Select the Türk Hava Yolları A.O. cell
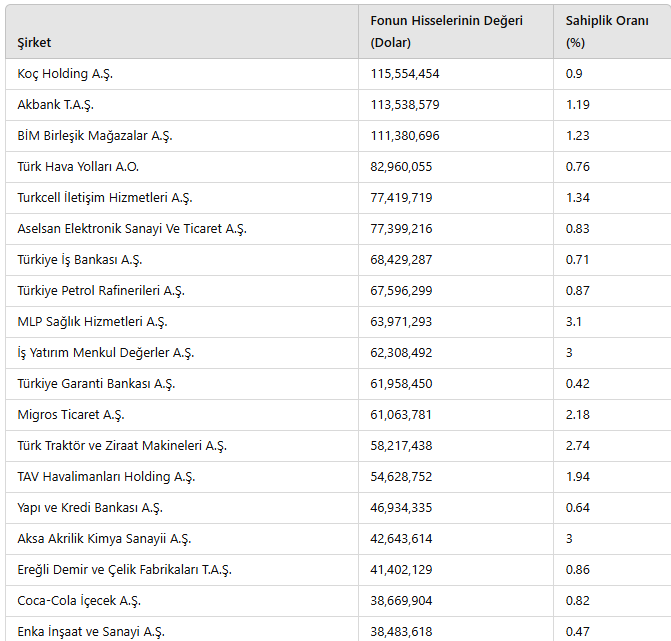The image size is (671, 641). (78, 167)
